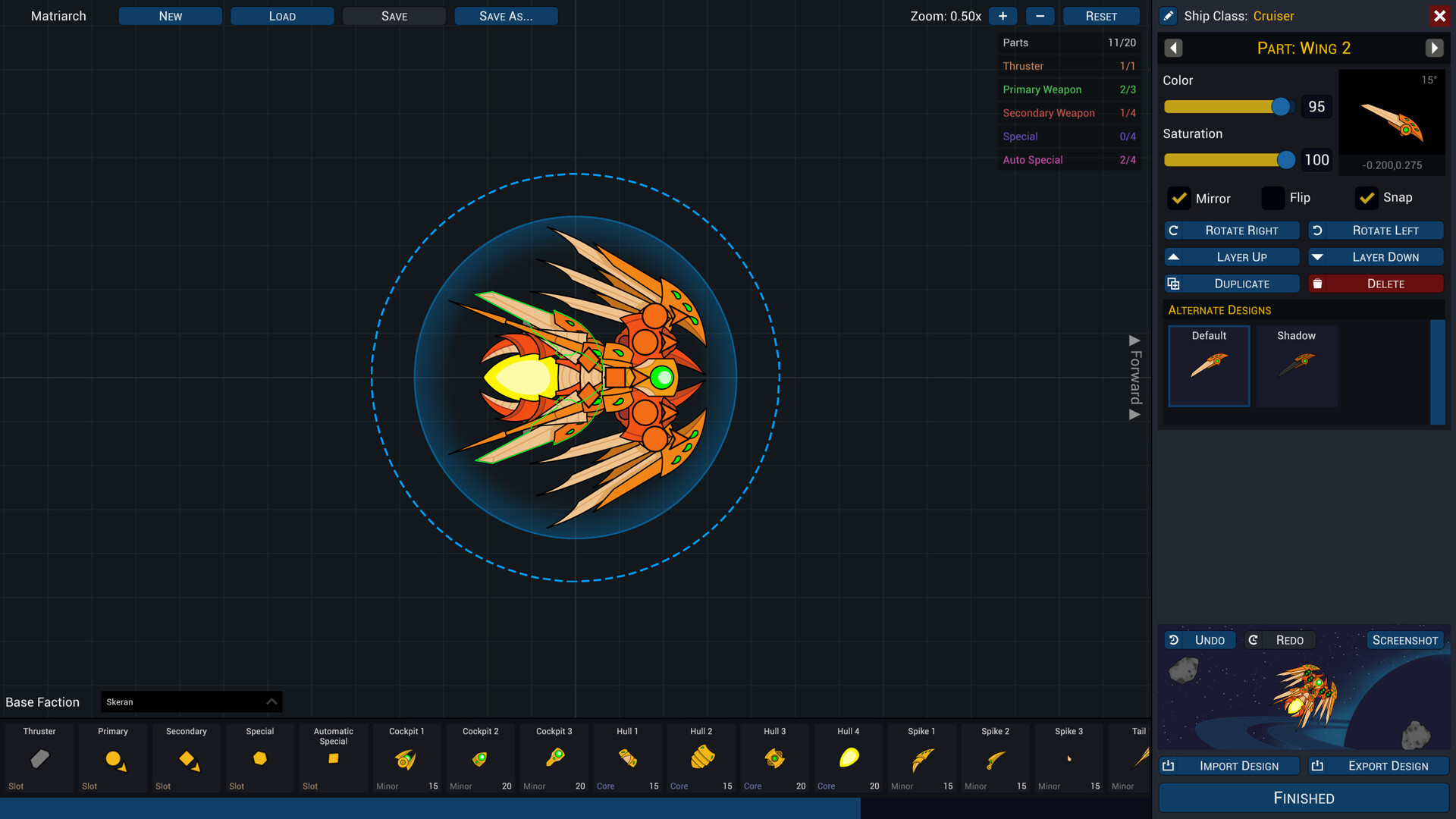Go to previous part with left arrow

click(1173, 48)
